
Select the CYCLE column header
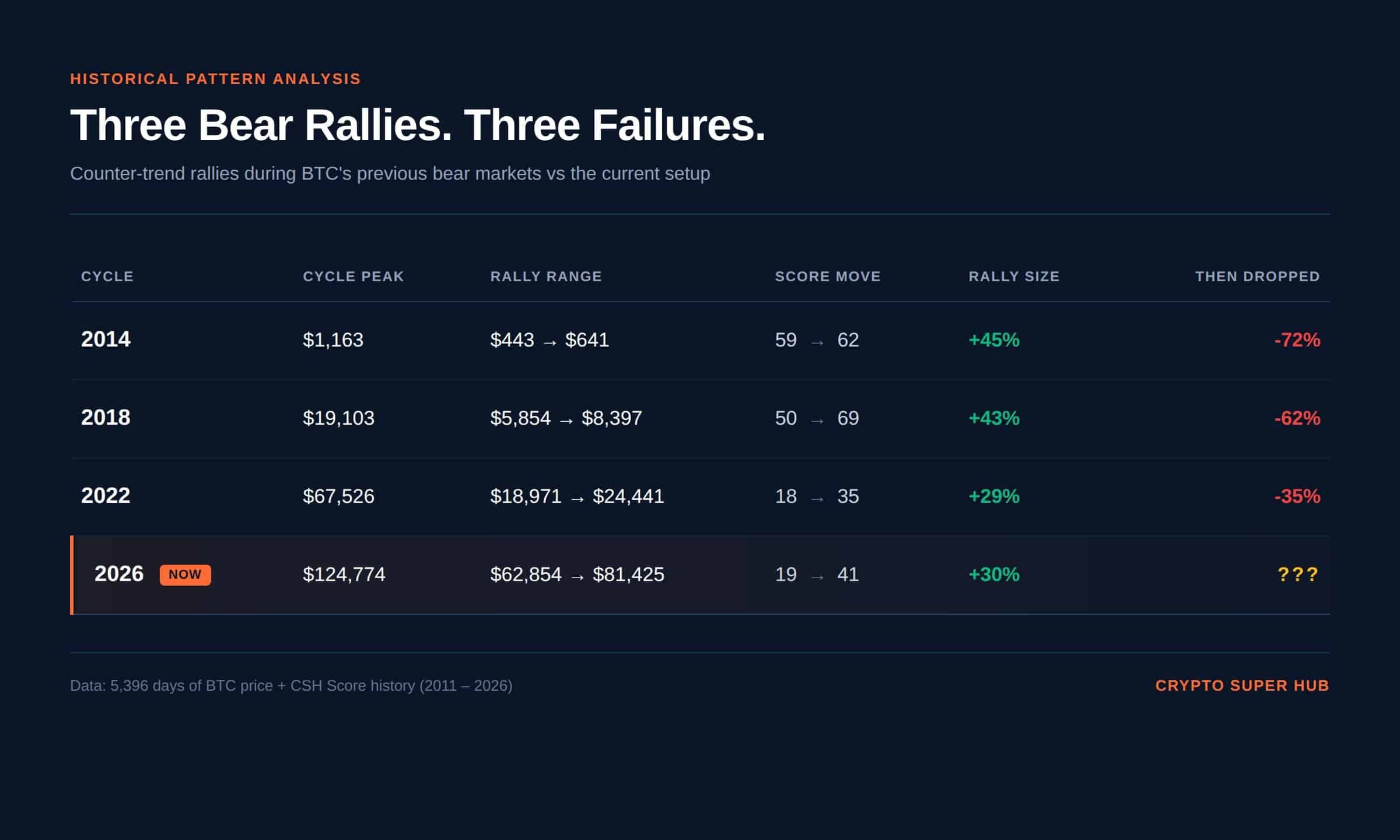(107, 276)
